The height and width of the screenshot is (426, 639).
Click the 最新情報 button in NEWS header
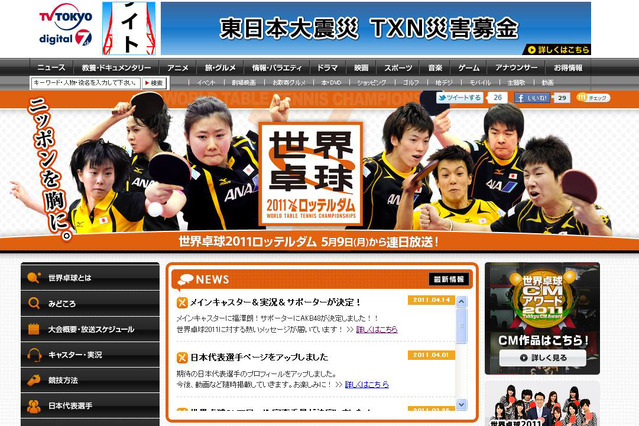(x=449, y=279)
